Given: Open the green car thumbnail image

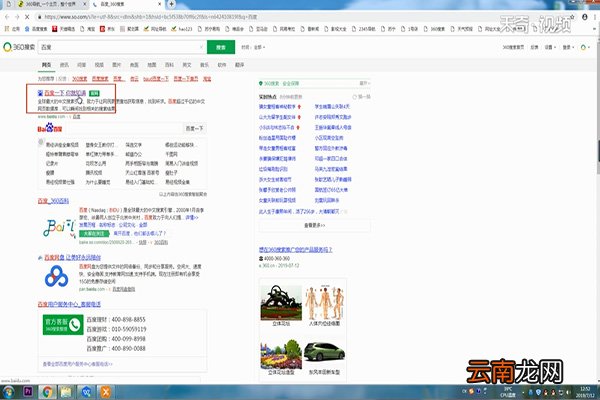Looking at the screenshot, I should (324, 353).
